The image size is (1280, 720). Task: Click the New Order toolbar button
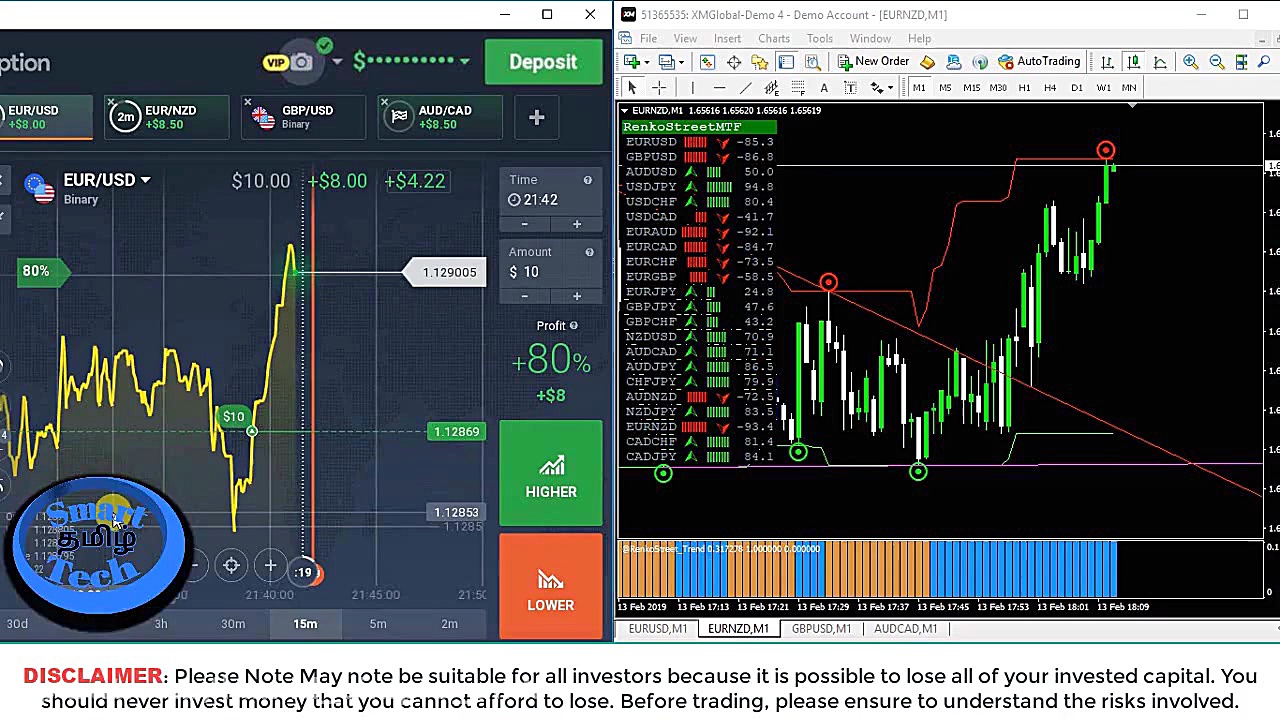(874, 62)
